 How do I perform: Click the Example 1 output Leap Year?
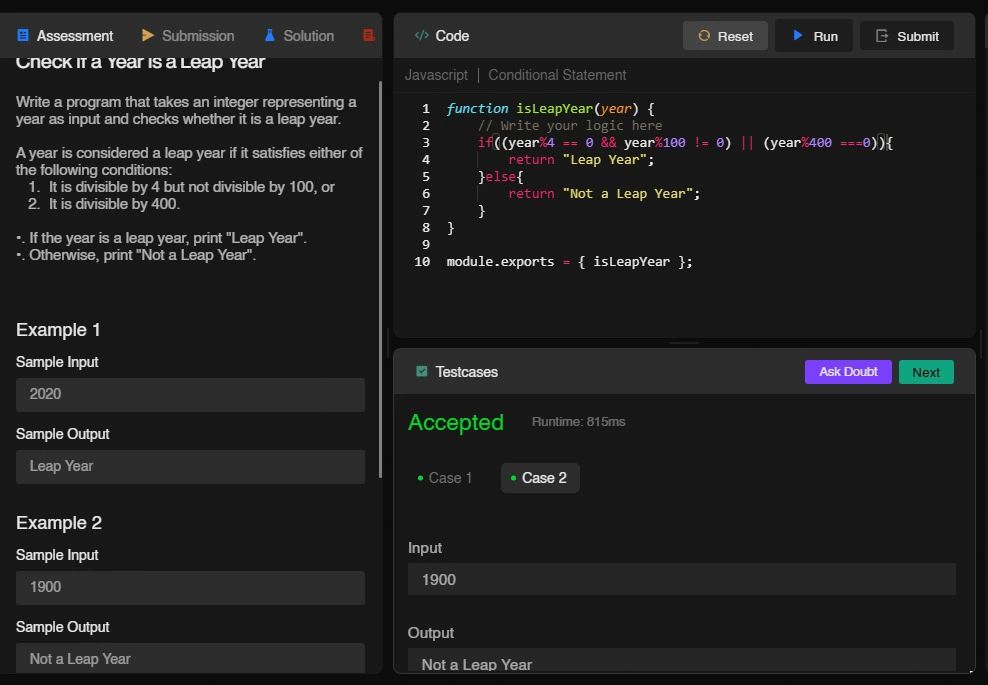[190, 466]
